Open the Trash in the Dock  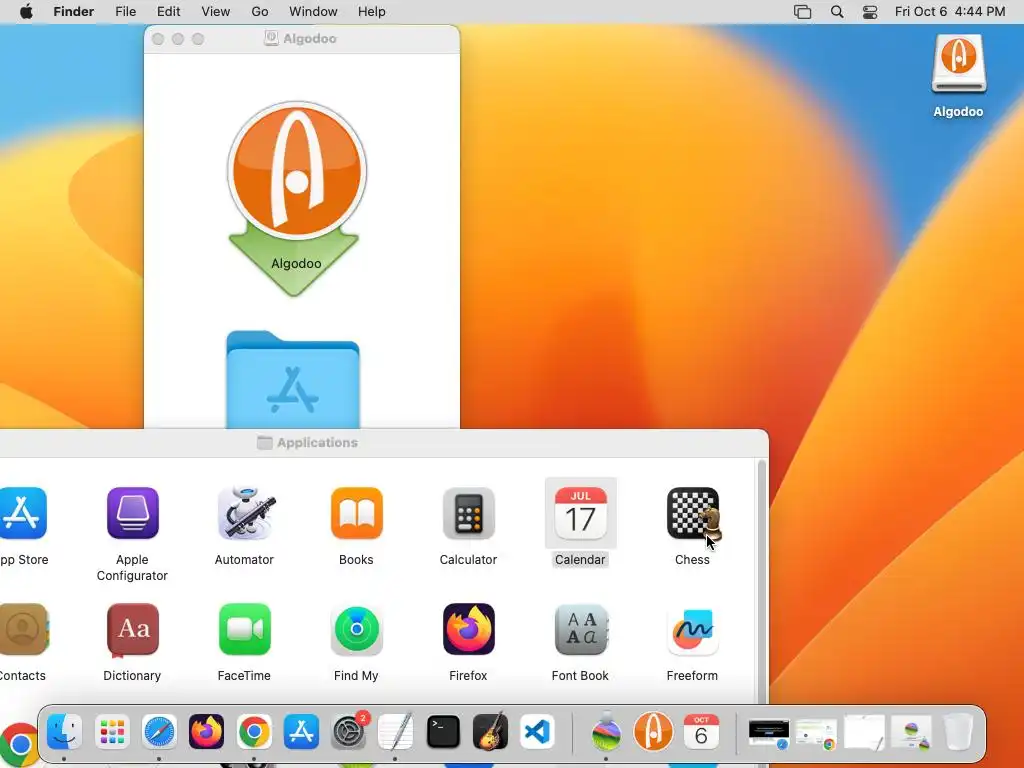[959, 731]
